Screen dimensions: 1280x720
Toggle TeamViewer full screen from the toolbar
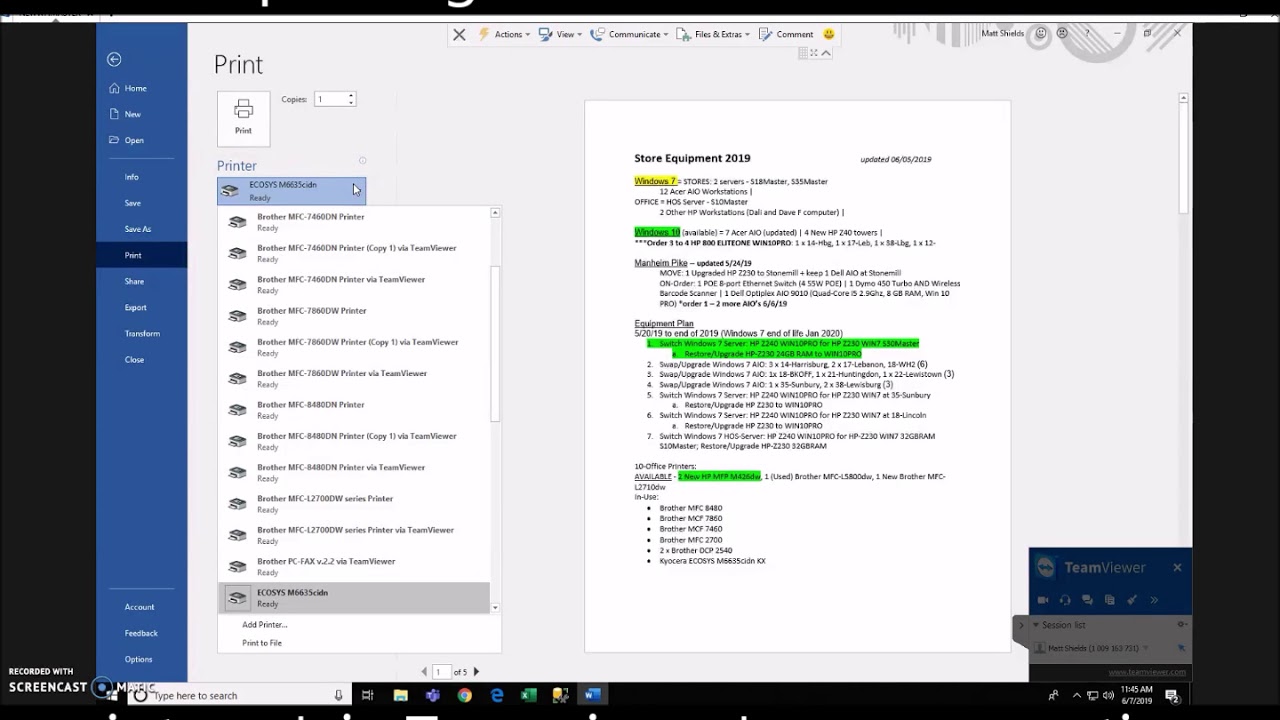pos(814,53)
